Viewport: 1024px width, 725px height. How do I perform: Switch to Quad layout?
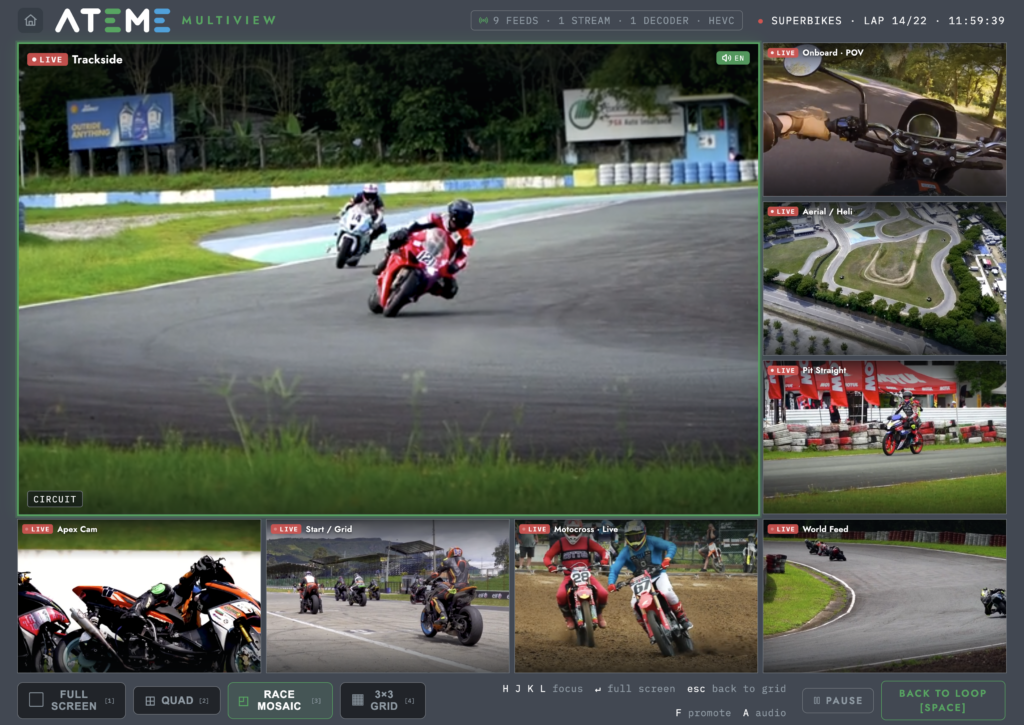tap(176, 700)
